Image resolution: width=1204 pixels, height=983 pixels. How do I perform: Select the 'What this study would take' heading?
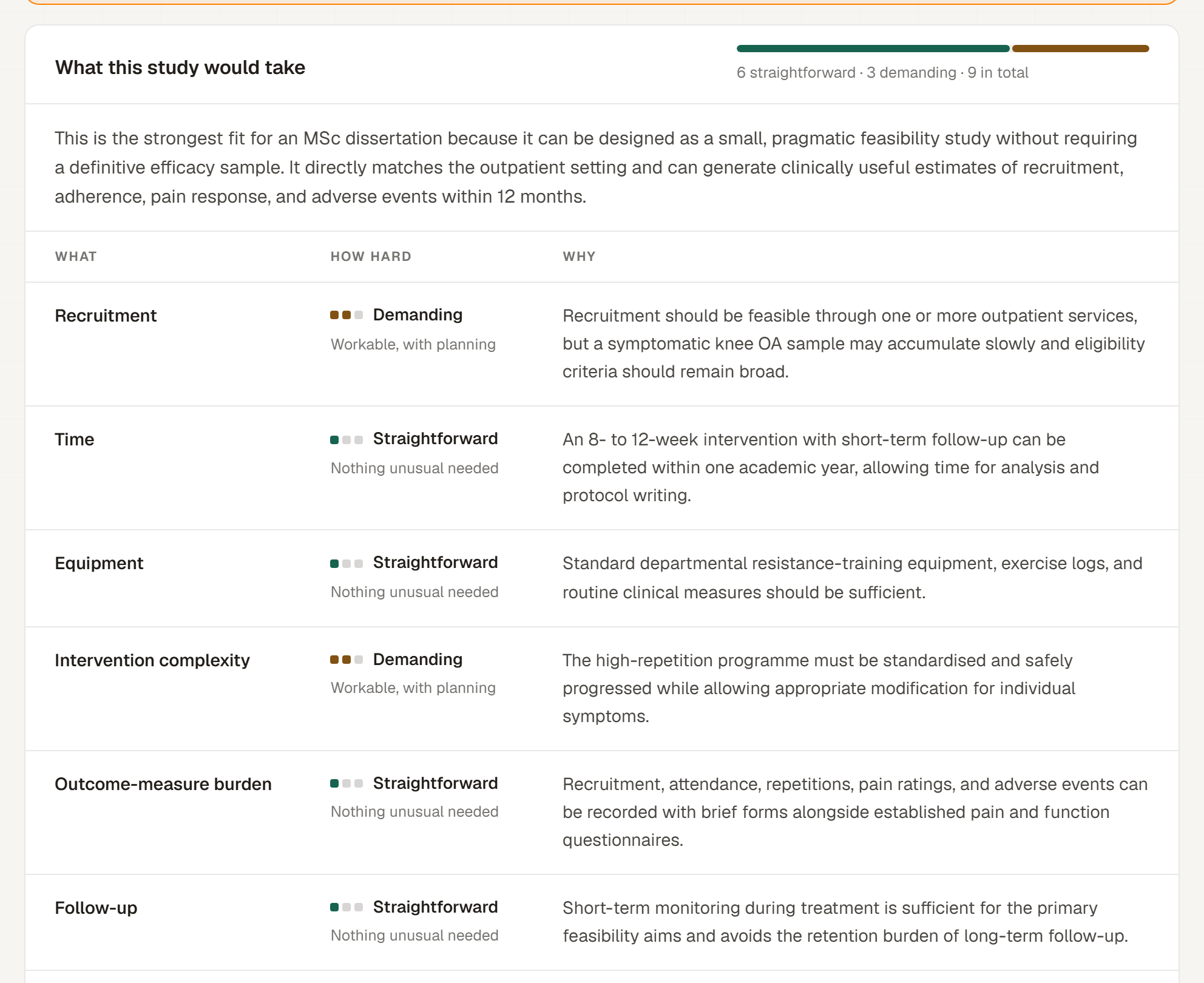(180, 67)
